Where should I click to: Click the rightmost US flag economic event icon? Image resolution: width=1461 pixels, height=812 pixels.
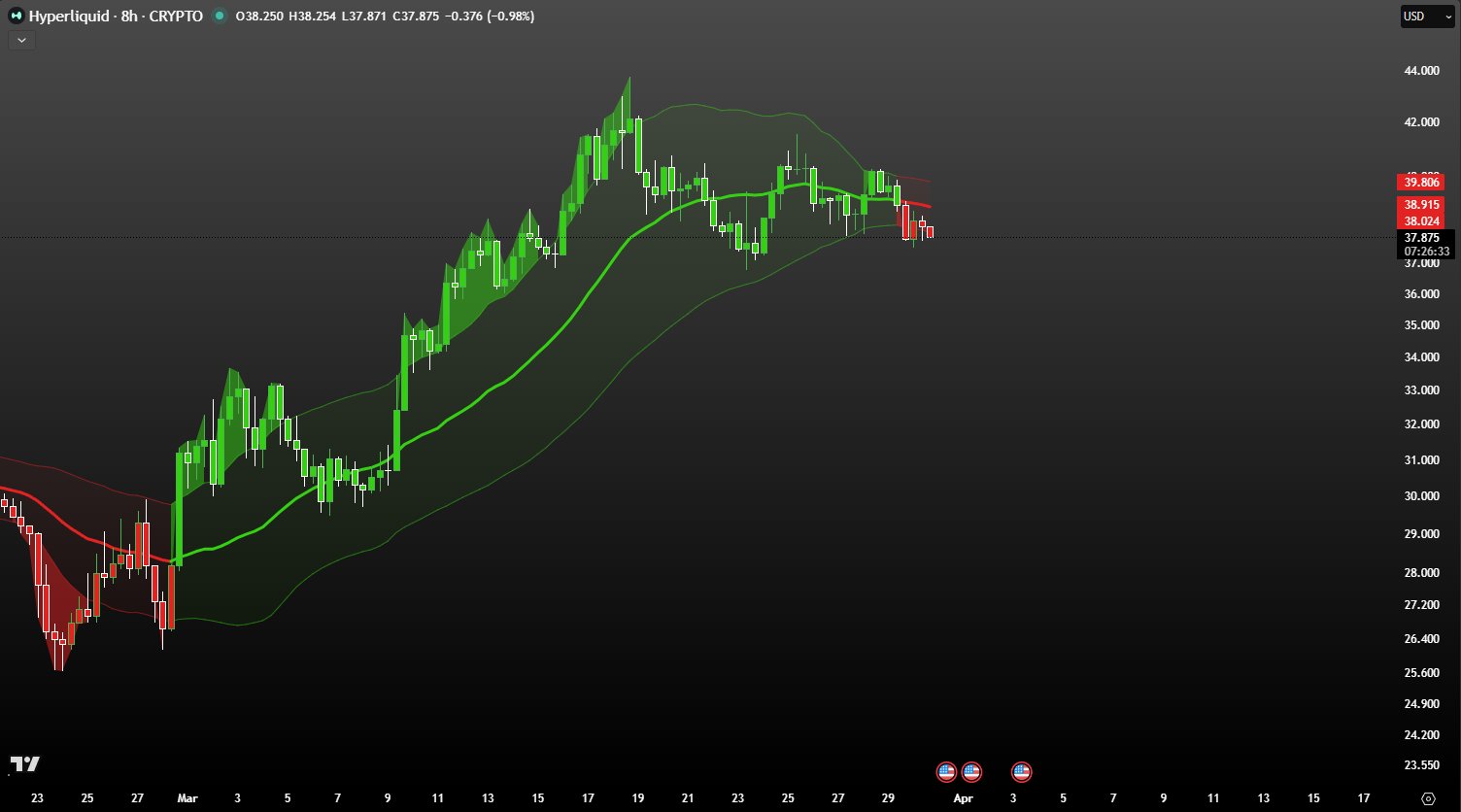1021,772
